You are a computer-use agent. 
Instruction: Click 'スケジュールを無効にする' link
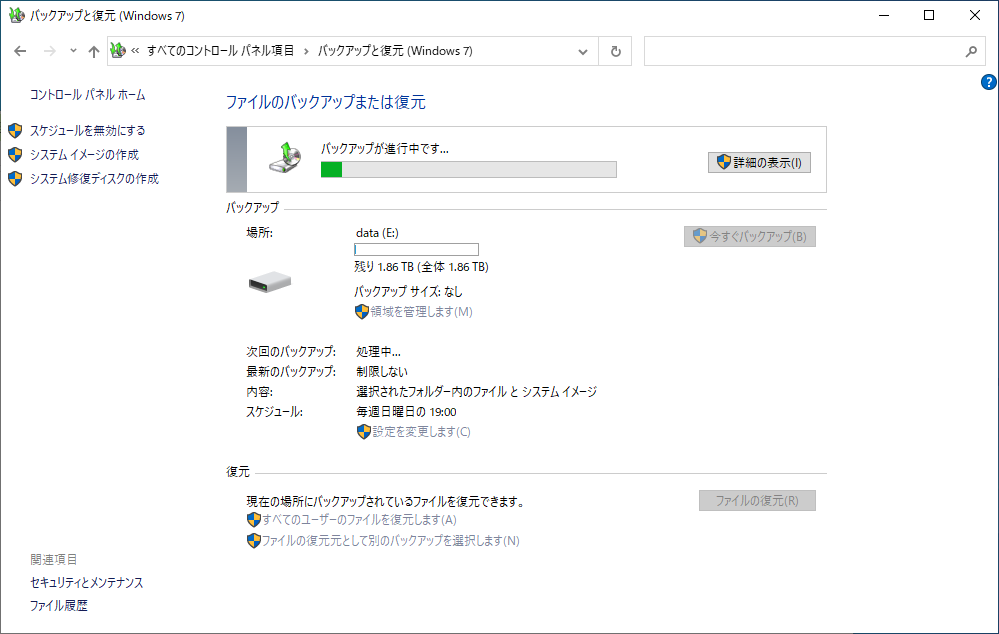87,130
